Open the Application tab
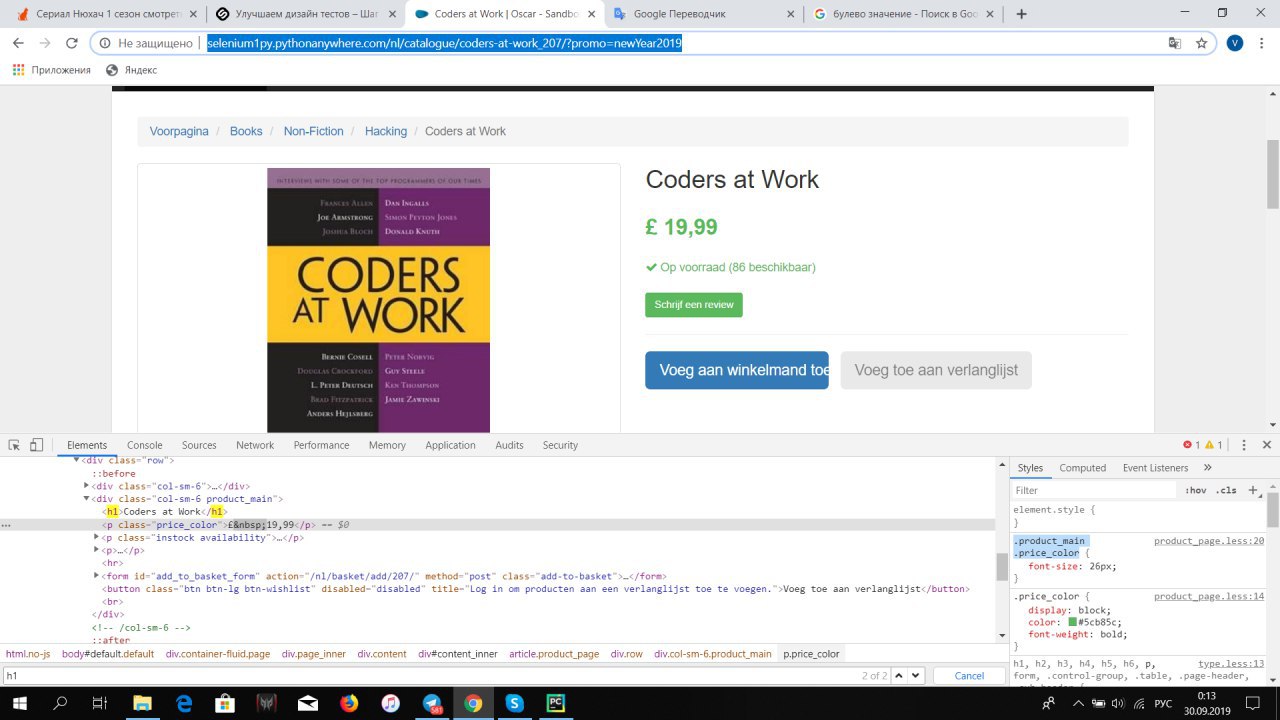Viewport: 1280px width, 720px height. (x=450, y=445)
